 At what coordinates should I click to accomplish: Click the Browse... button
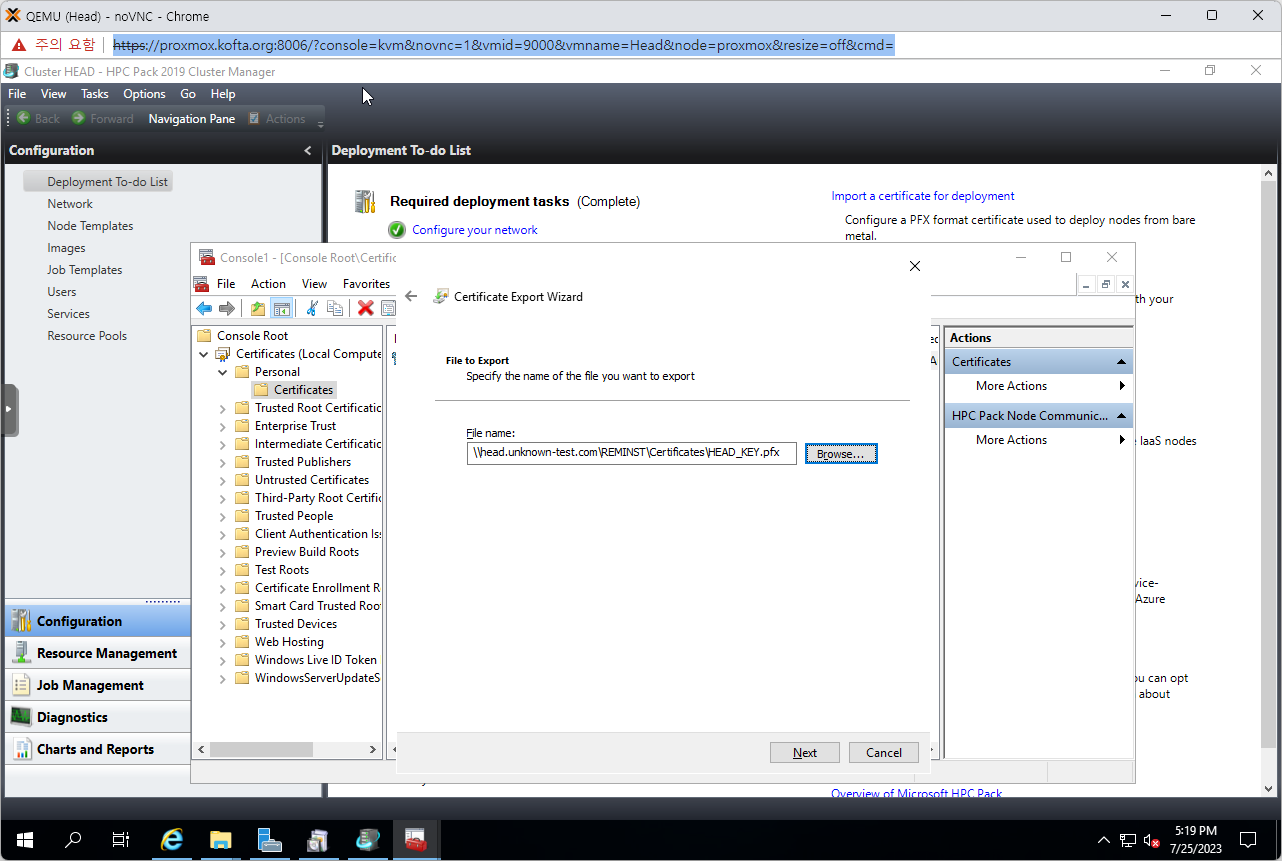pos(840,454)
